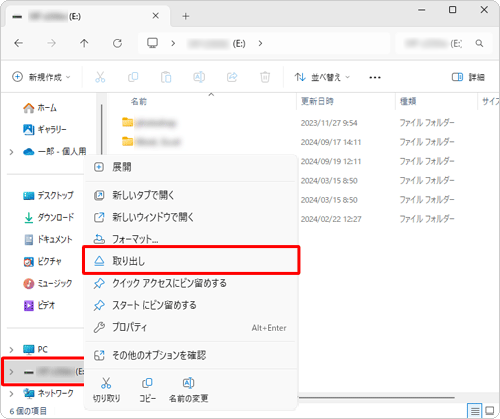Viewport: 500px width, 419px height.
Task: Click the navigation pane vertical scrollbar
Action: click(x=102, y=130)
